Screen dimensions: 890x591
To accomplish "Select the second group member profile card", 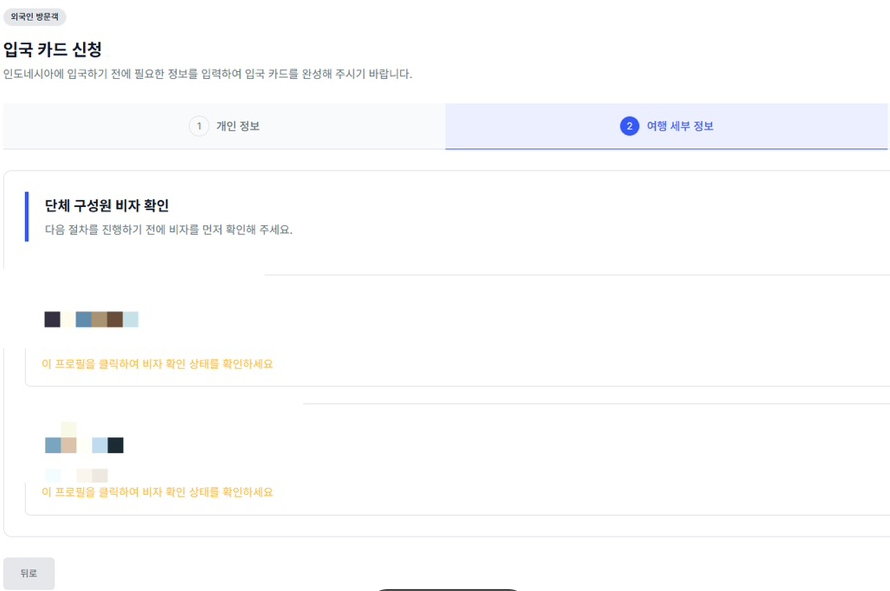I will [x=457, y=459].
